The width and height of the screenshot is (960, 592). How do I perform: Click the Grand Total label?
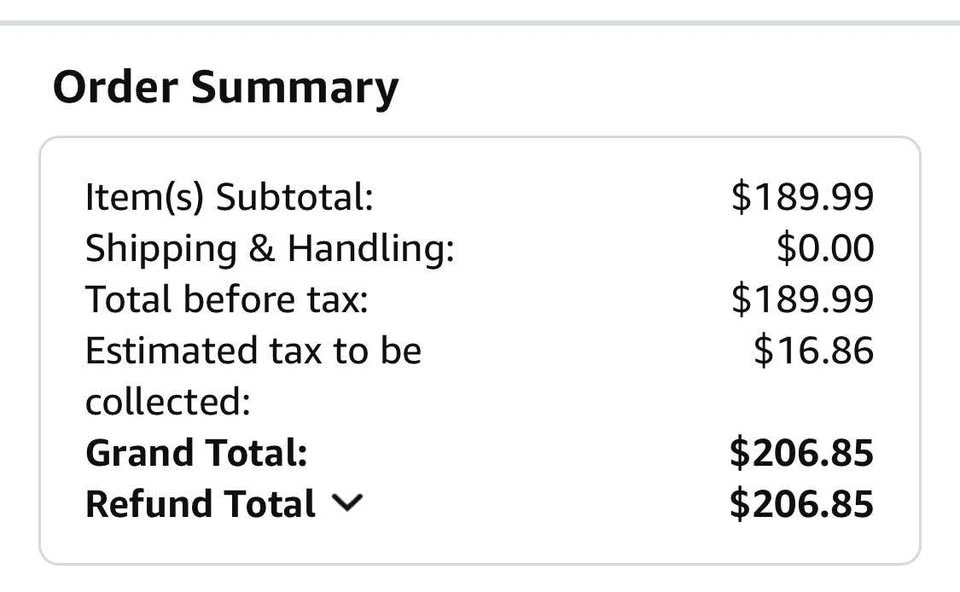pos(196,453)
